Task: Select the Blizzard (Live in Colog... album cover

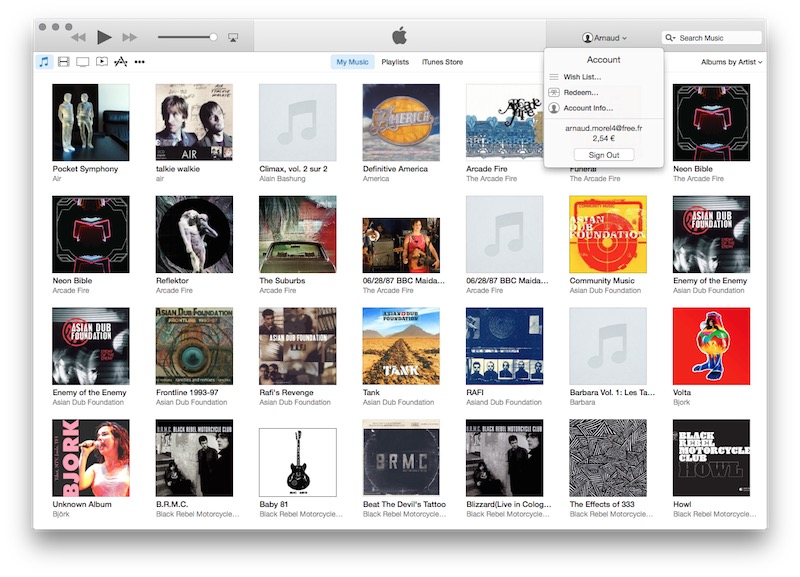Action: pos(505,458)
